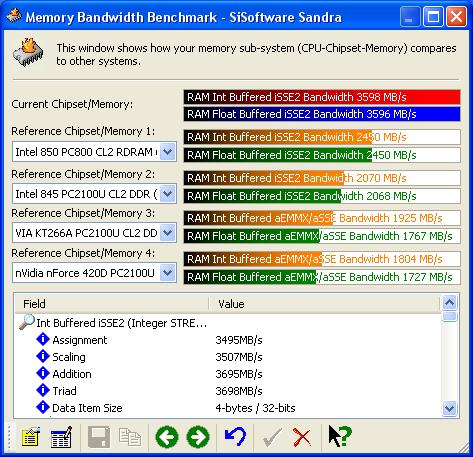
Task: Open module options icon in bottom toolbar
Action: pyautogui.click(x=31, y=437)
